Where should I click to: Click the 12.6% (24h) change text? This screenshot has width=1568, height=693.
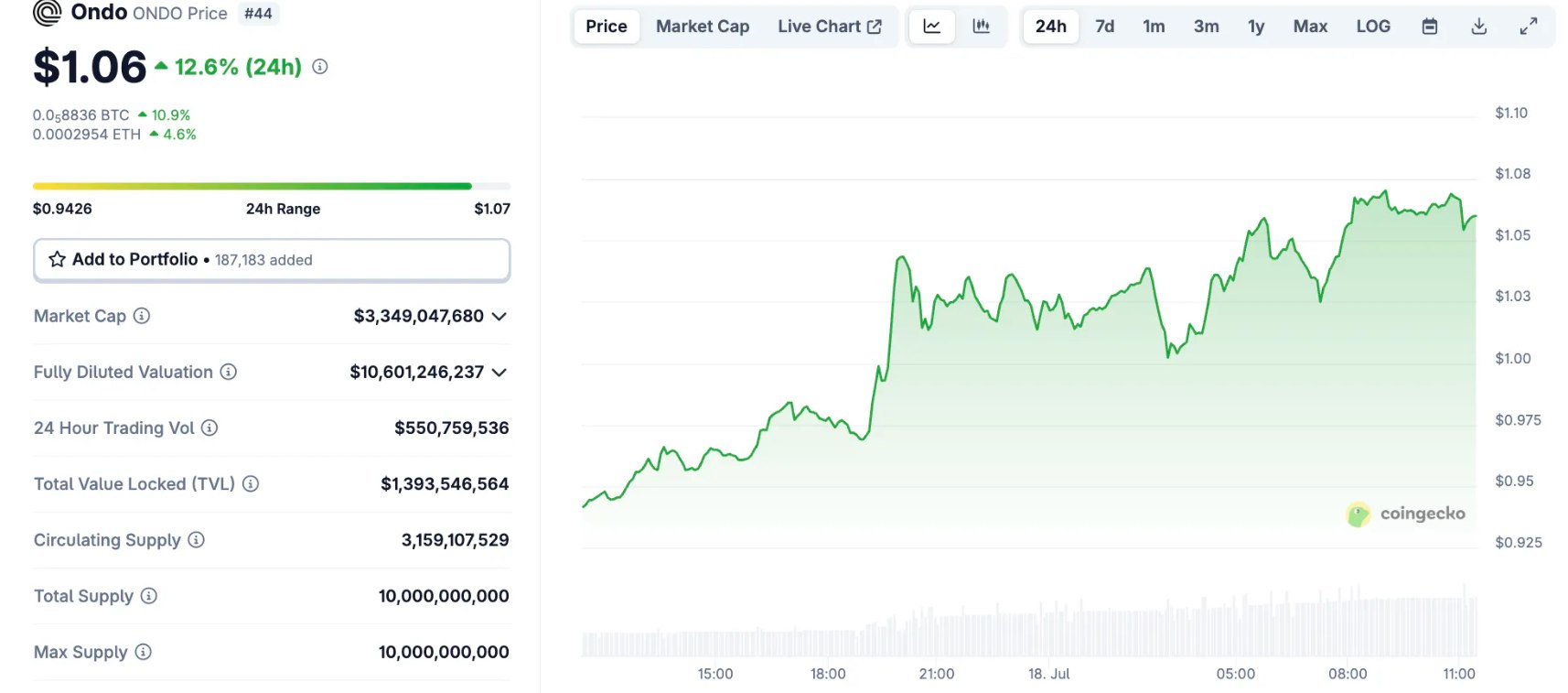click(x=238, y=67)
